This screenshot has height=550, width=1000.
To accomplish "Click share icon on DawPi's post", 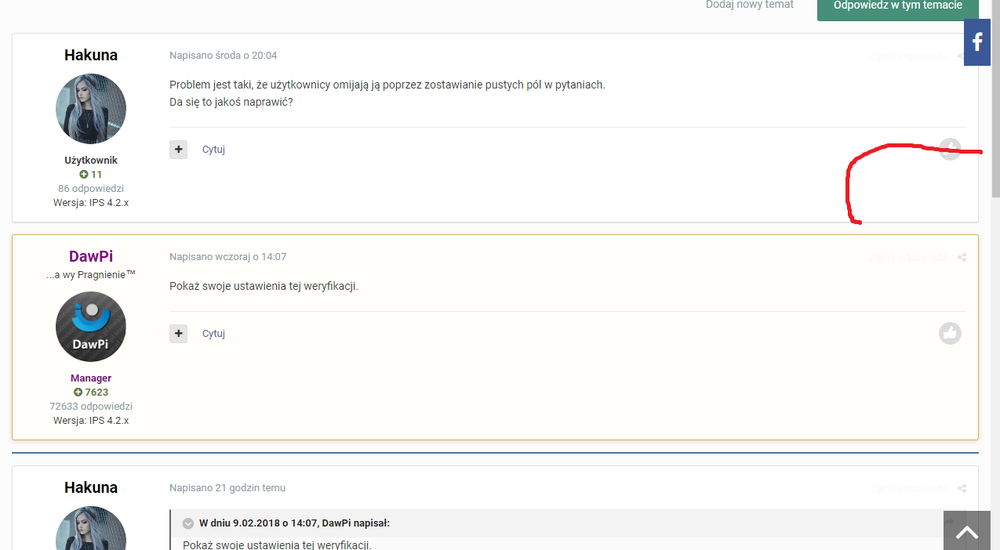I will (x=962, y=258).
